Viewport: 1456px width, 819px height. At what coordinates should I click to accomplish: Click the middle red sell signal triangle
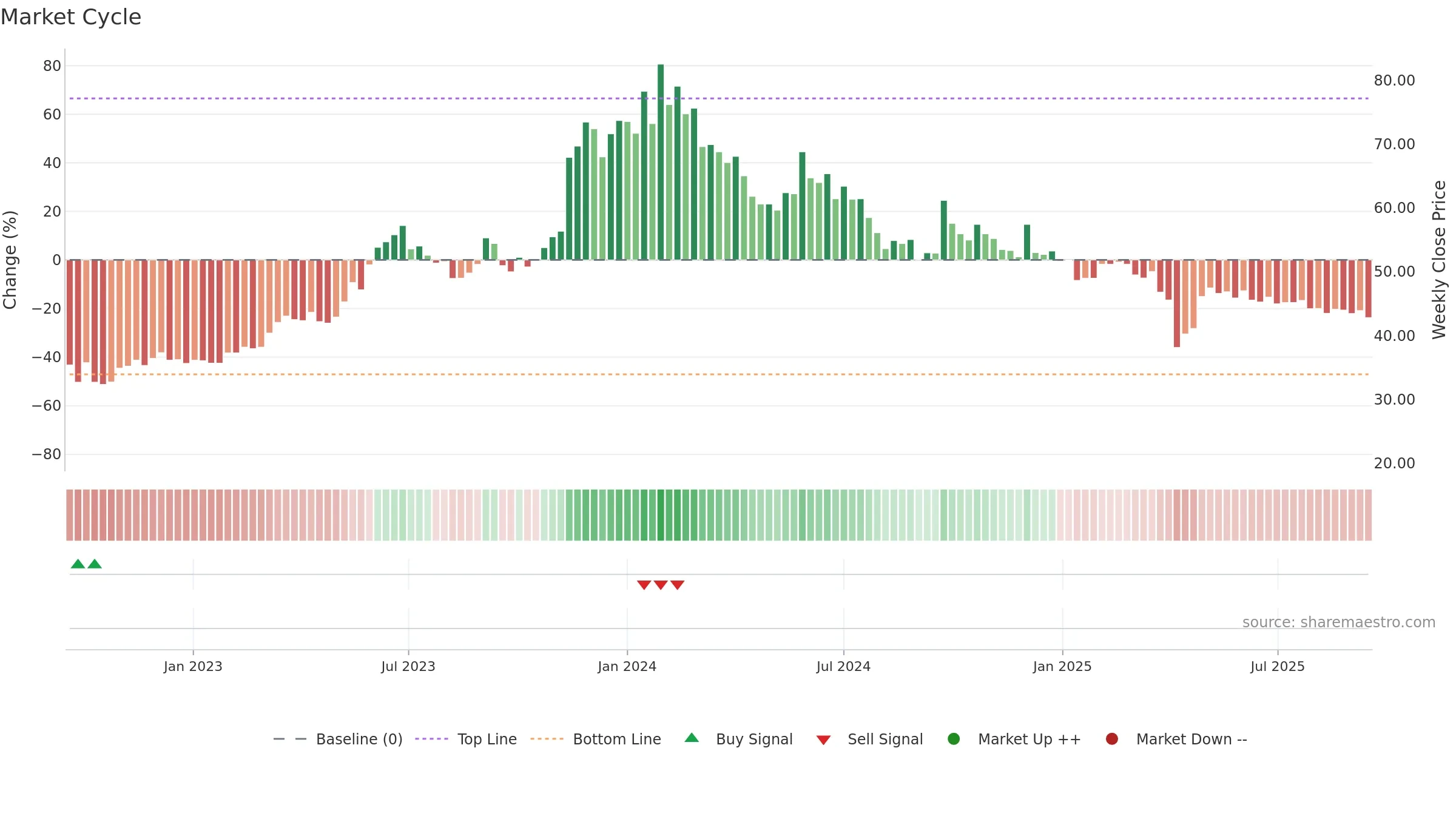[661, 585]
